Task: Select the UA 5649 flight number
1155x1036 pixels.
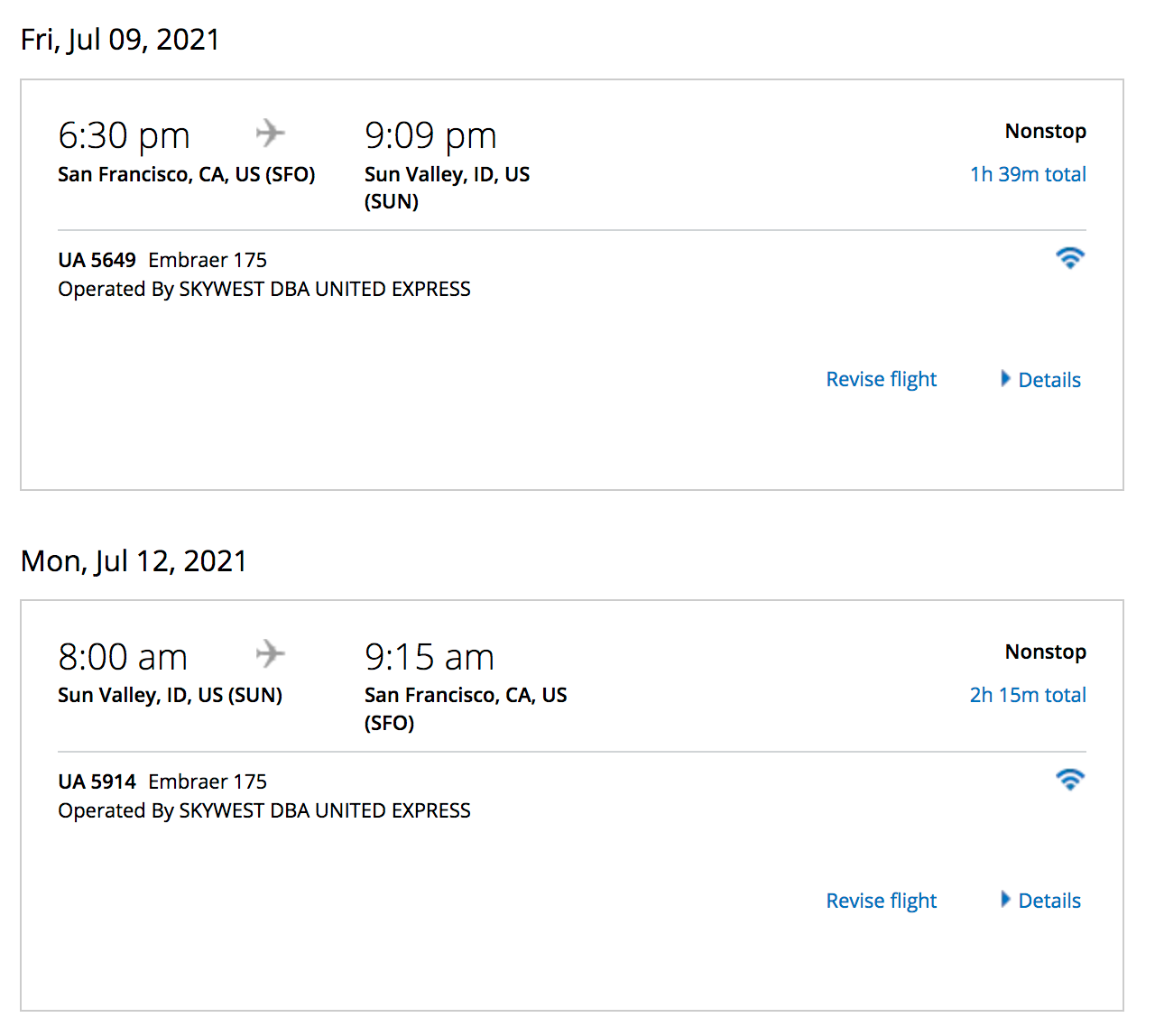Action: tap(97, 260)
